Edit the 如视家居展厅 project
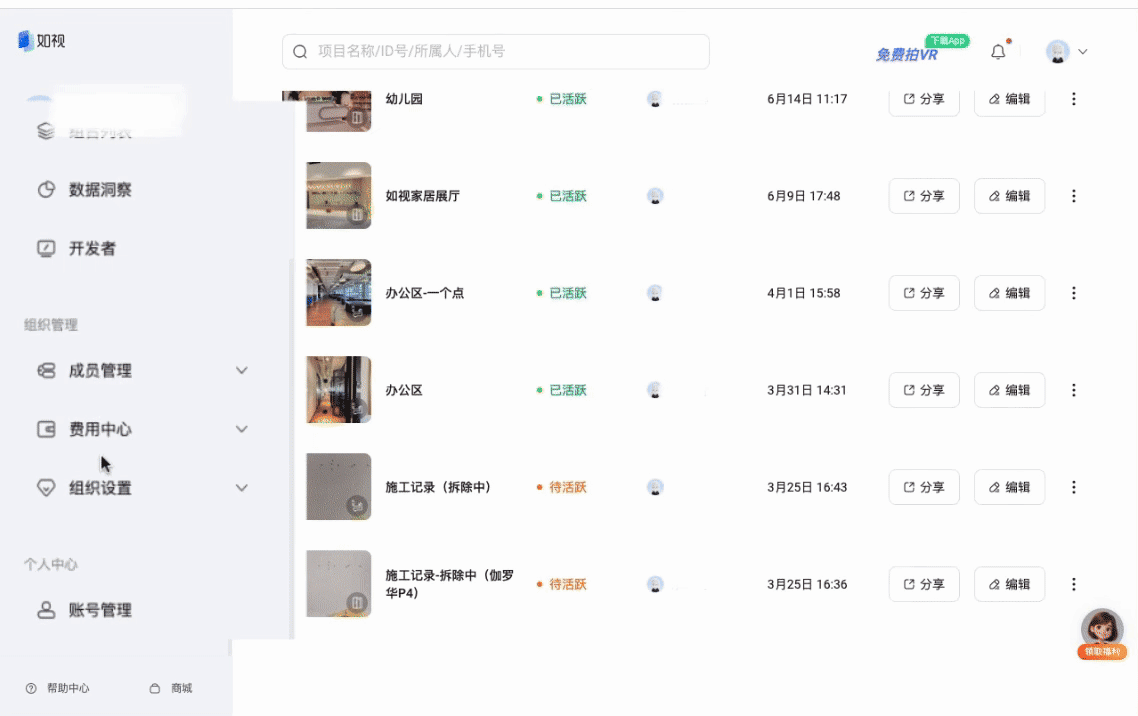Viewport: 1138px width, 716px height. (1010, 196)
